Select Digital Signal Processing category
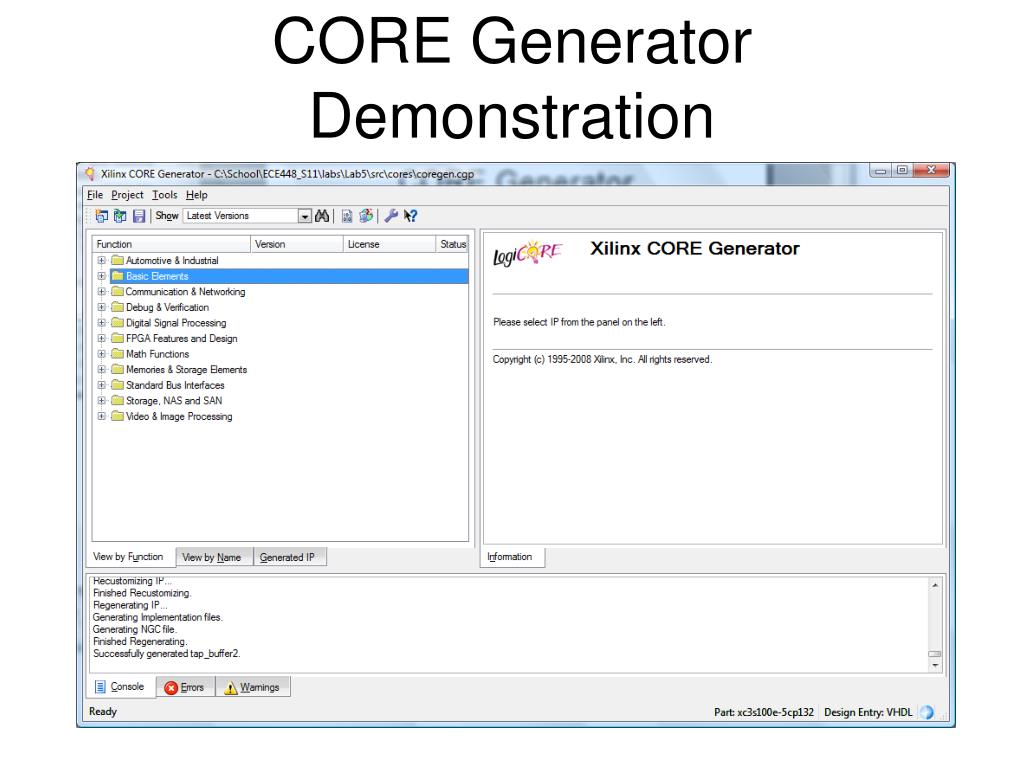The image size is (1024, 768). (x=176, y=323)
